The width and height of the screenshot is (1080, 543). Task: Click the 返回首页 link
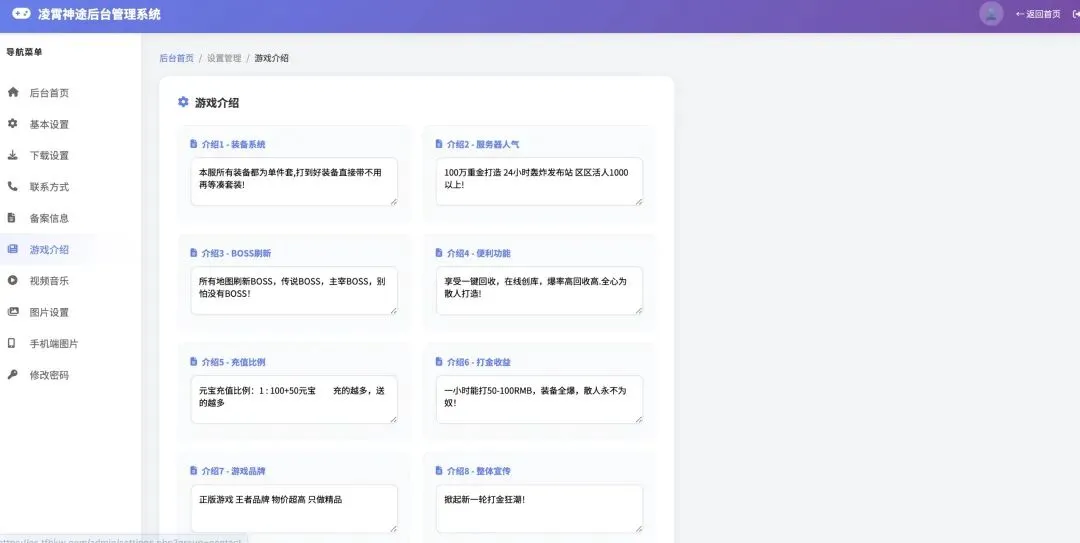(x=1038, y=14)
